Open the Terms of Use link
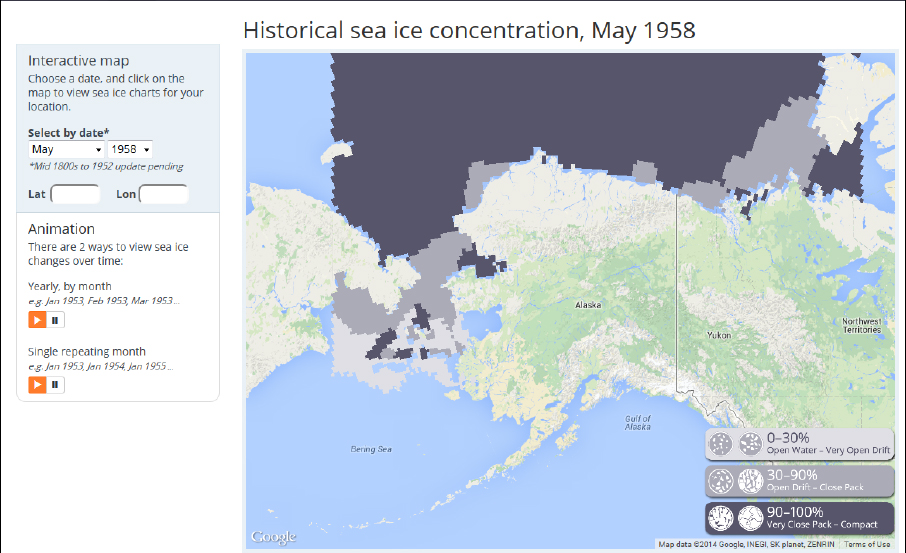The height and width of the screenshot is (553, 906). pos(867,544)
